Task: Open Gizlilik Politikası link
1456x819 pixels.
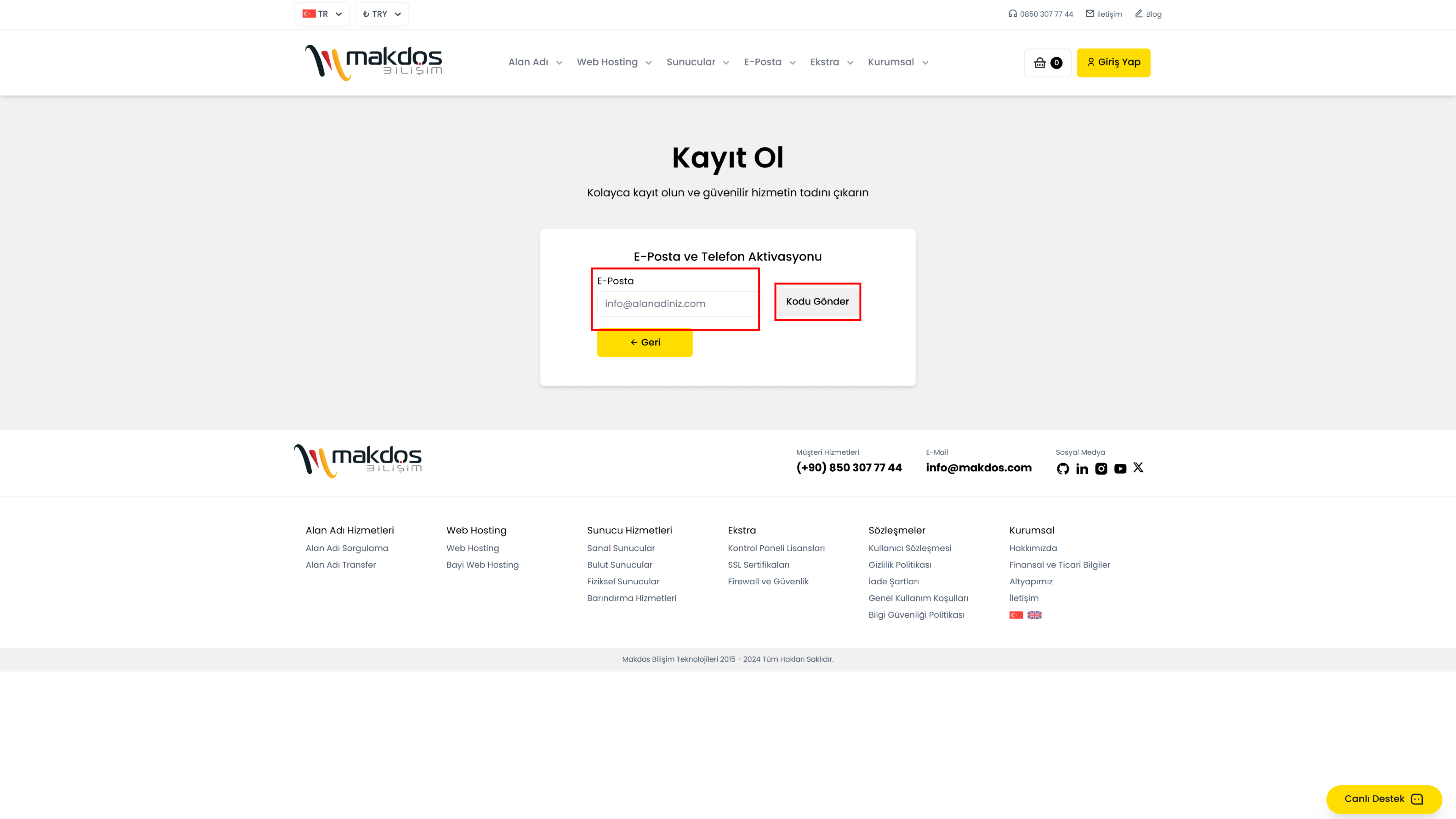Action: (x=900, y=565)
